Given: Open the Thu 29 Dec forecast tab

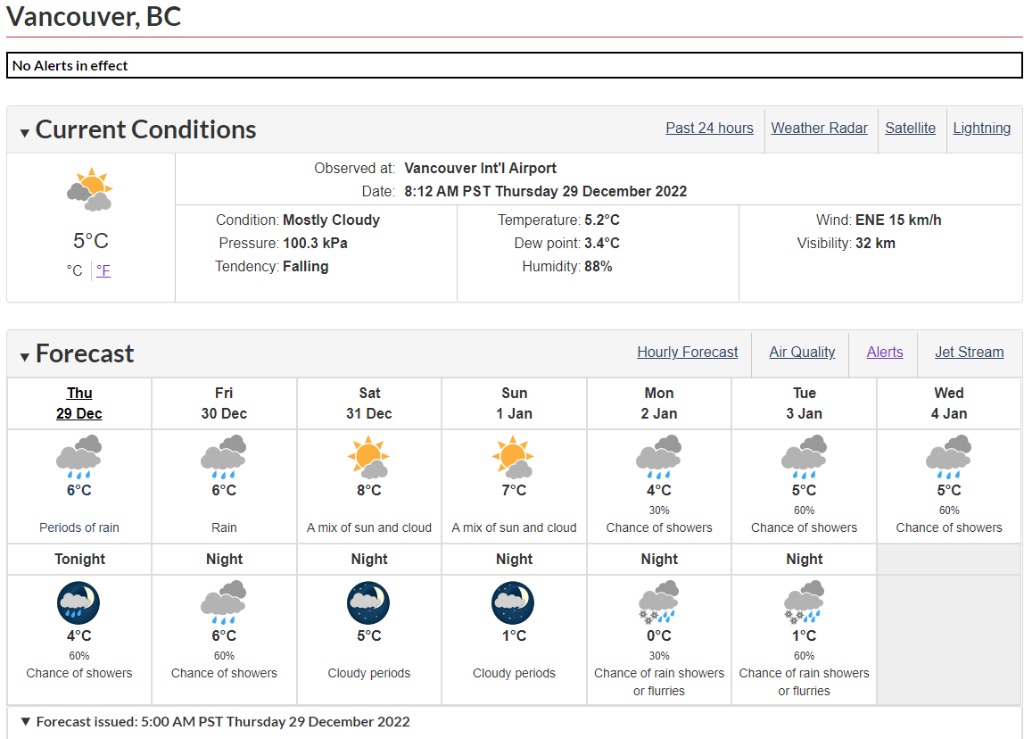Looking at the screenshot, I should point(79,403).
